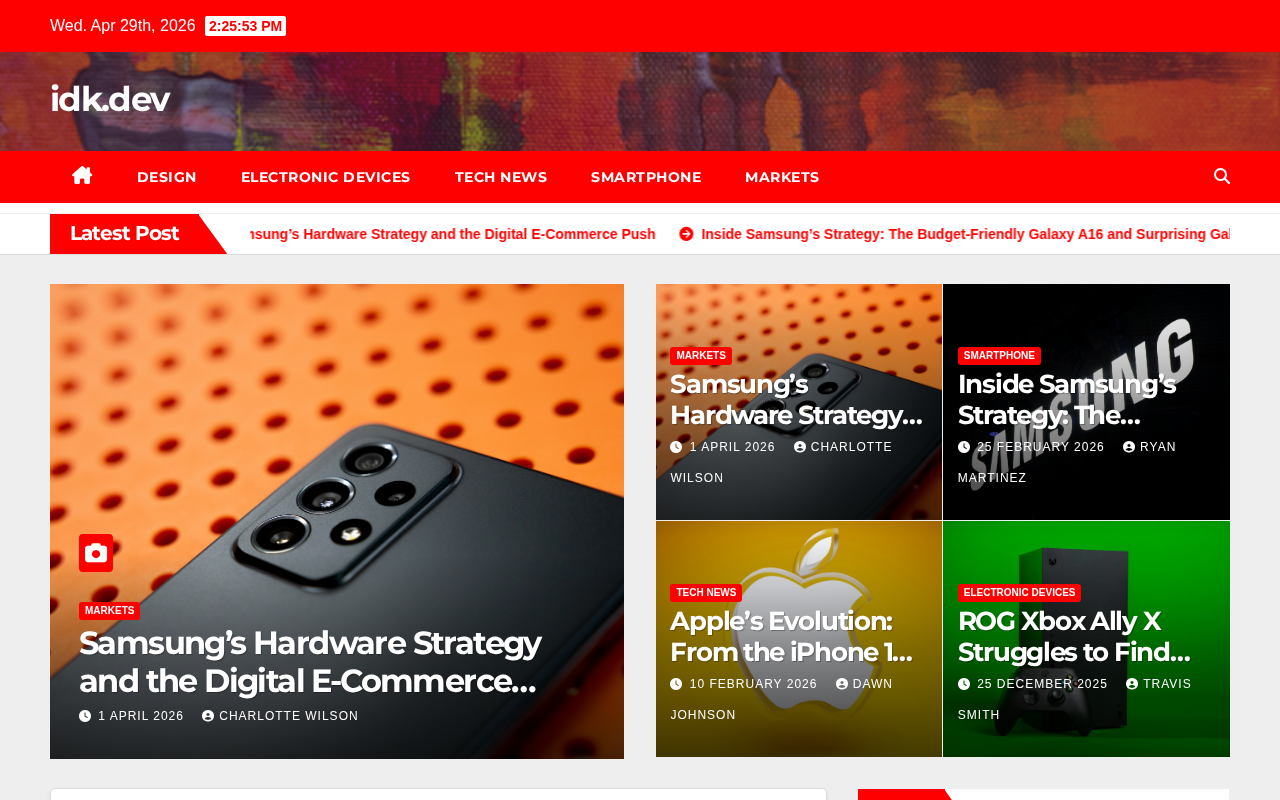Open Inside Samsung's Strategy ticker headline
The height and width of the screenshot is (800, 1280).
coord(965,234)
